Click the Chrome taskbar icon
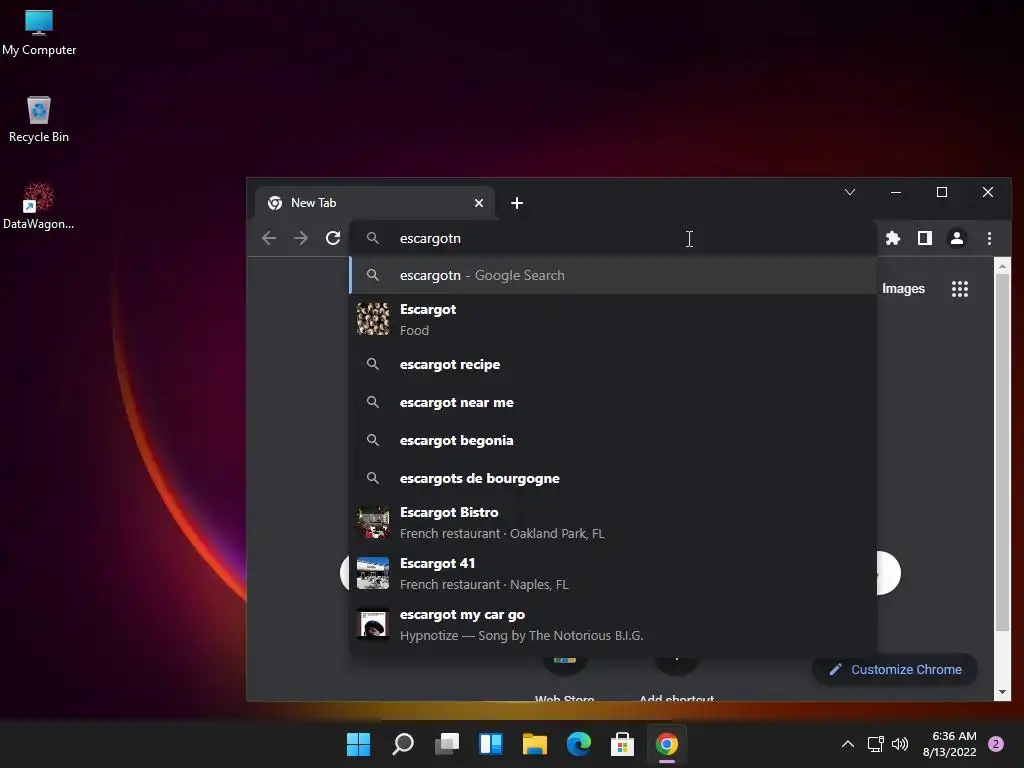This screenshot has height=768, width=1024. (x=667, y=744)
